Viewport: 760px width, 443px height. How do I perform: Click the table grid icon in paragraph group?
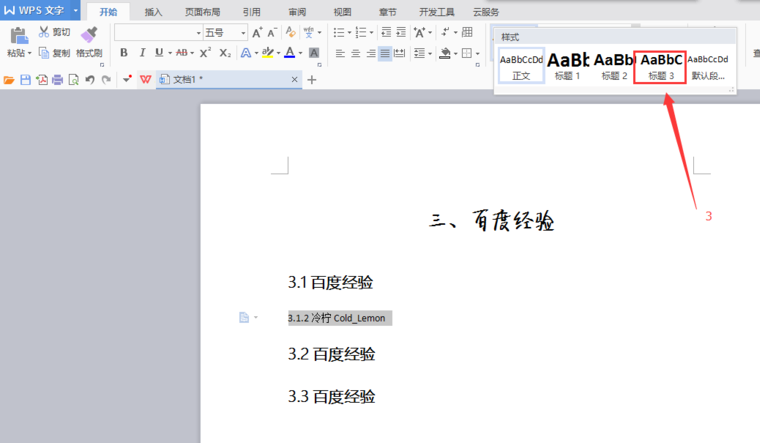[x=467, y=32]
